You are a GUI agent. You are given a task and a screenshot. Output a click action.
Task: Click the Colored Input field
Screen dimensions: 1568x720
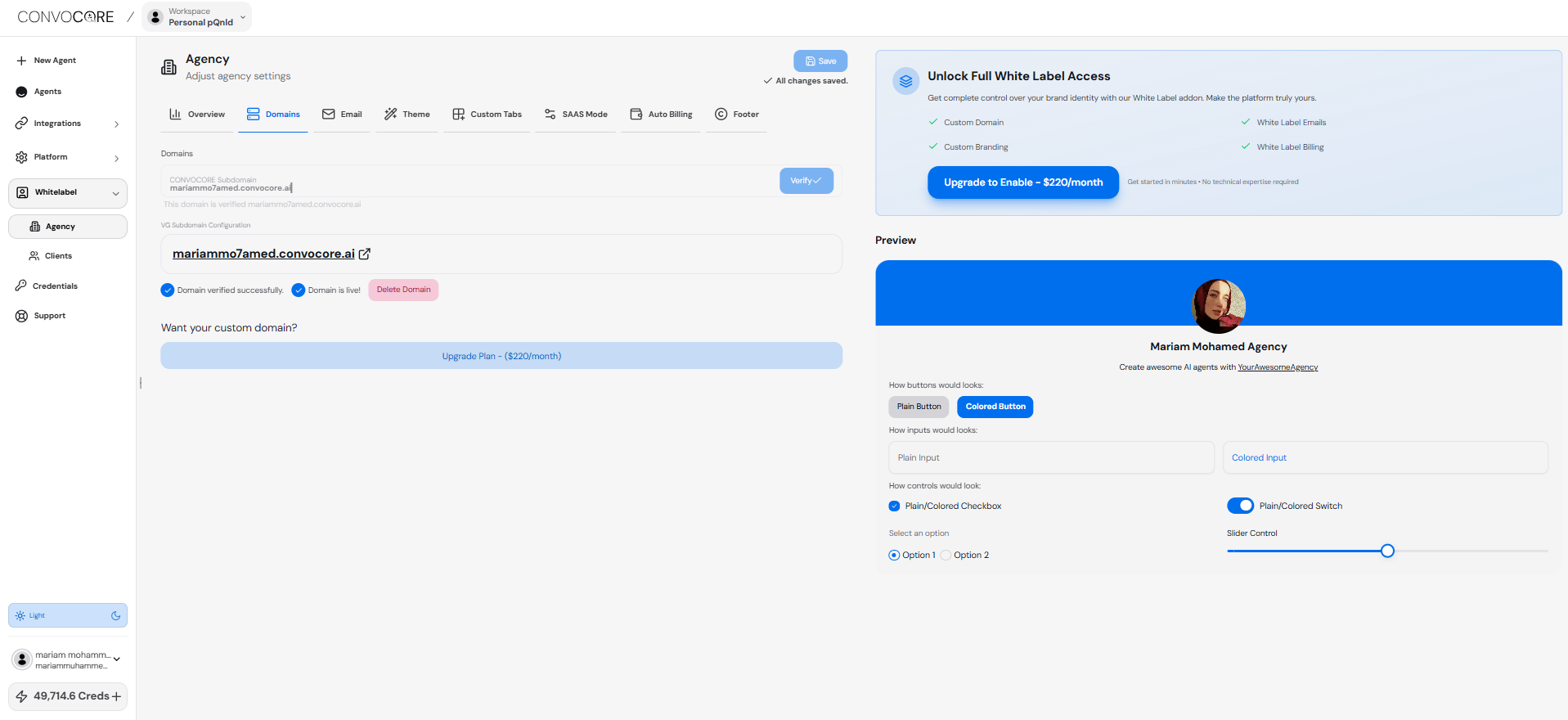tap(1385, 457)
